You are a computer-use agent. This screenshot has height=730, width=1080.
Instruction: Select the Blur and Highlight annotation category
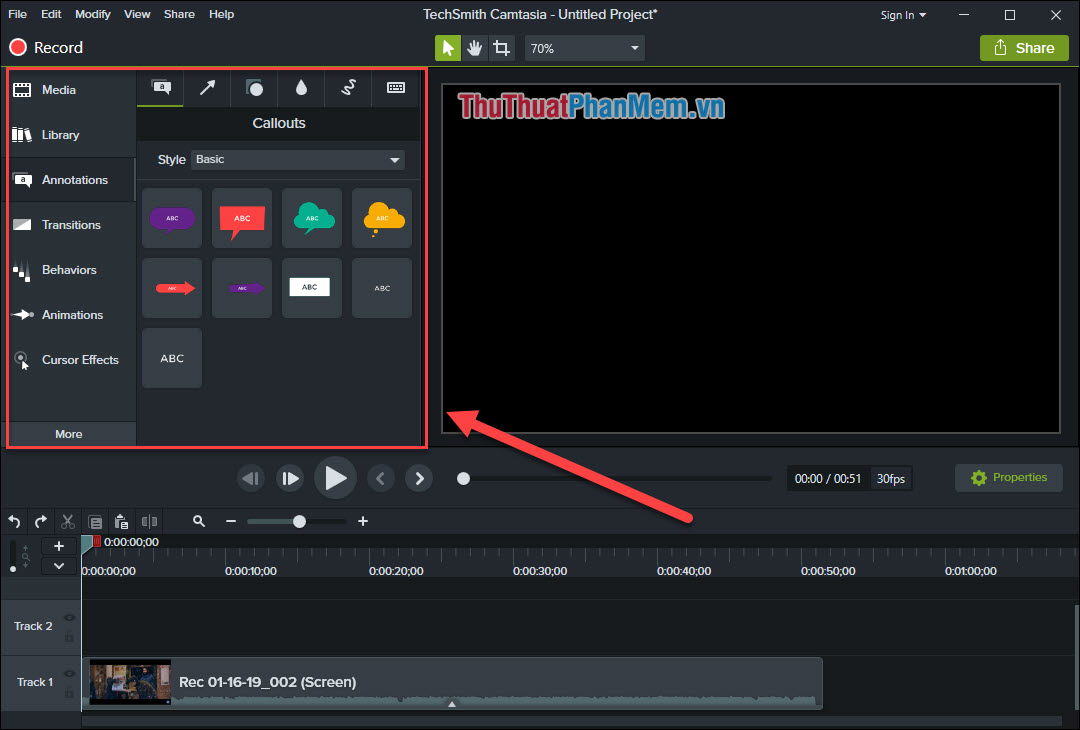(x=300, y=88)
